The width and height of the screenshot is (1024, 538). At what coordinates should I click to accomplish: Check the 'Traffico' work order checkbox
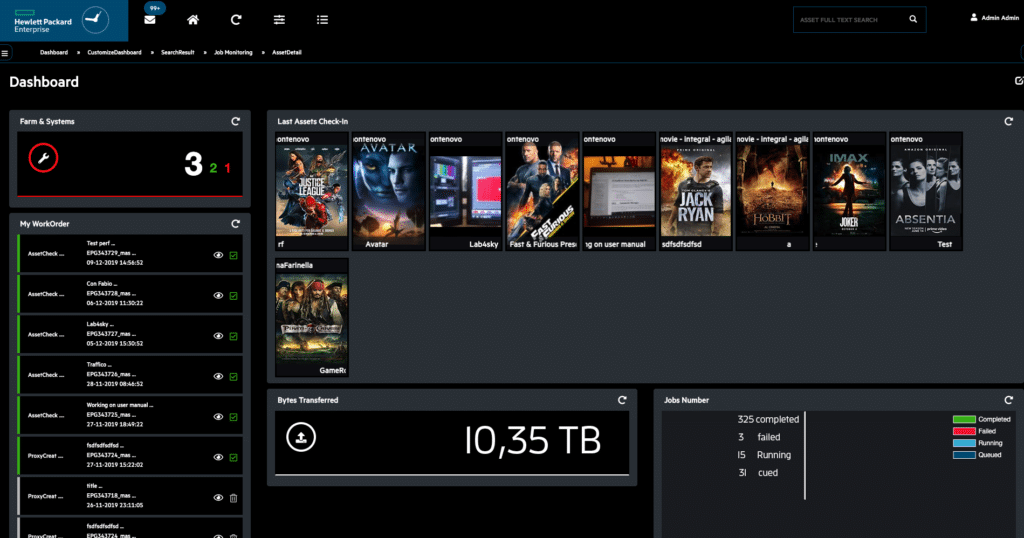(x=233, y=377)
